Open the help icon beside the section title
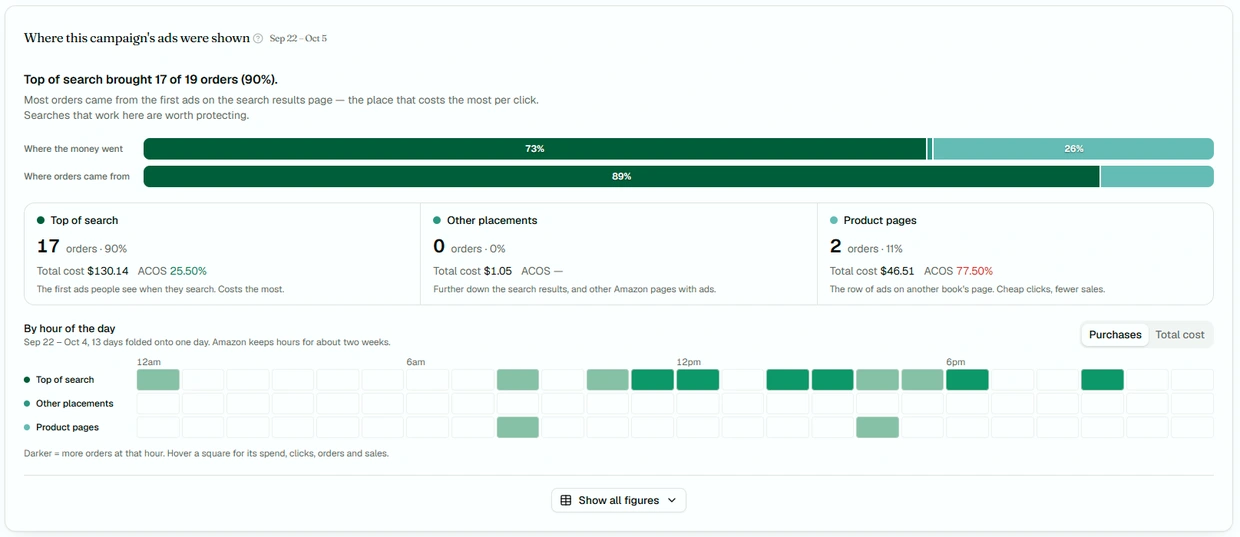The image size is (1240, 537). tap(258, 39)
